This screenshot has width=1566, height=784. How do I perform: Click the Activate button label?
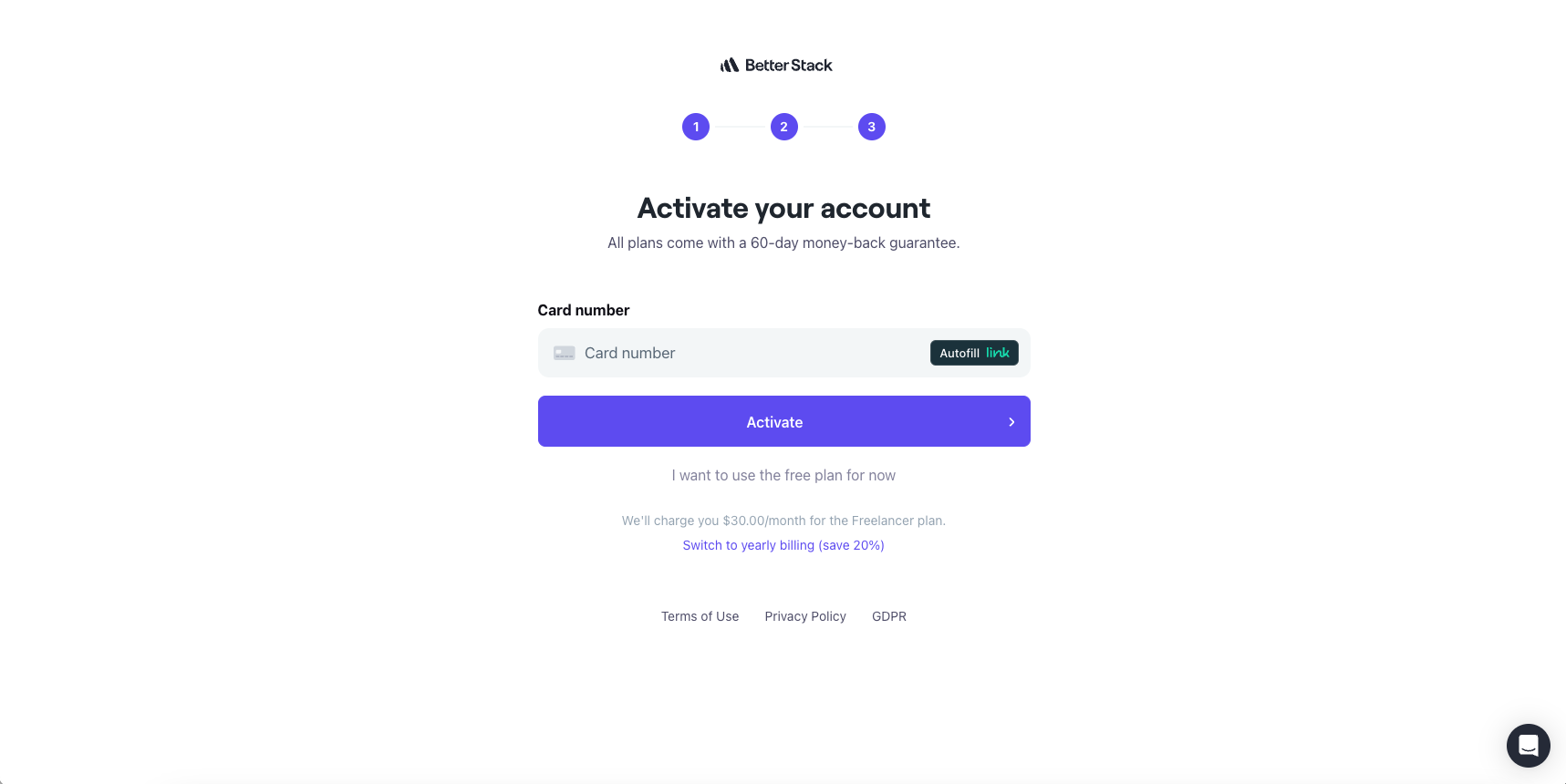(x=774, y=422)
